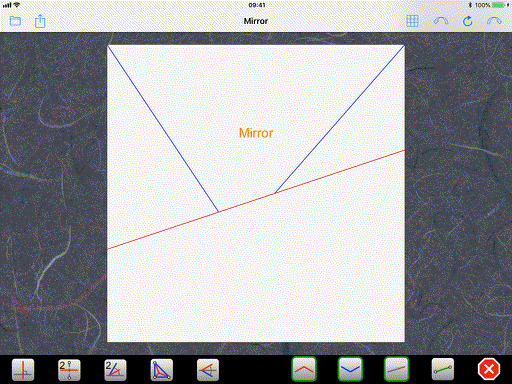This screenshot has width=512, height=384.
Task: Select the left blue crease line
Action: (x=163, y=129)
